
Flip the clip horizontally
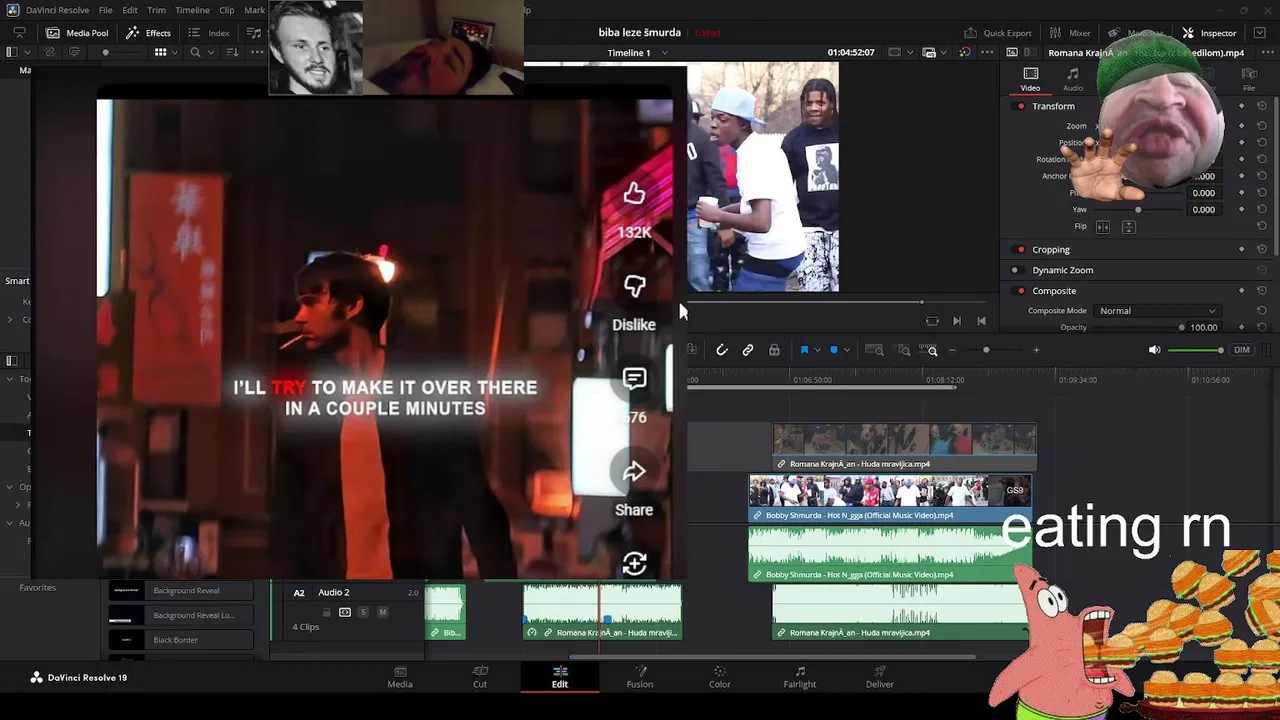(1103, 227)
